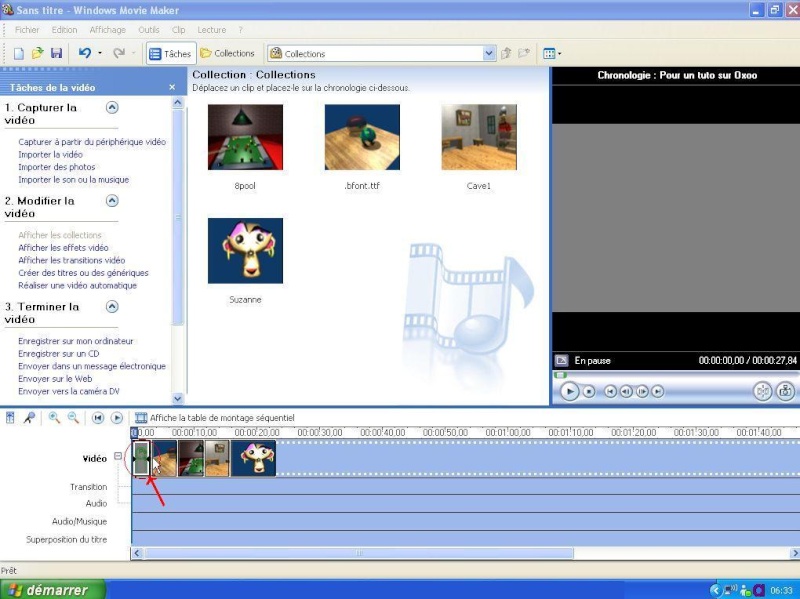Close the Tâches de la vidéo pane
The width and height of the screenshot is (800, 599).
172,87
